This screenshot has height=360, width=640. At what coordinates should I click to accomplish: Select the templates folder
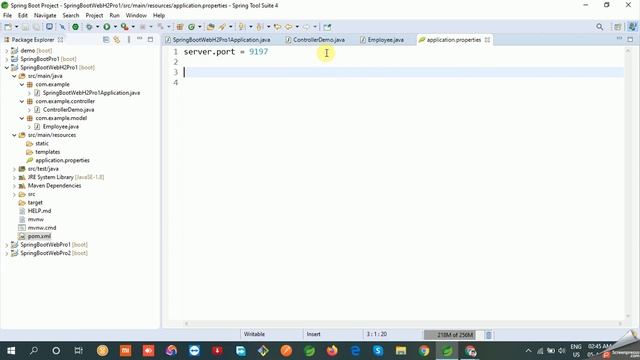pyautogui.click(x=47, y=152)
